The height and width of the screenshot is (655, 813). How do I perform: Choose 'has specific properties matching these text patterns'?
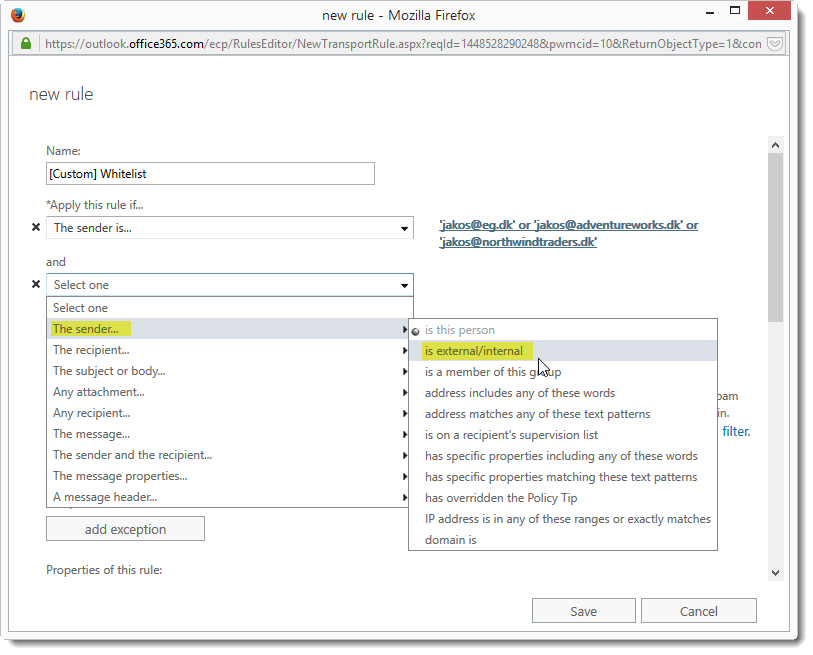click(563, 477)
